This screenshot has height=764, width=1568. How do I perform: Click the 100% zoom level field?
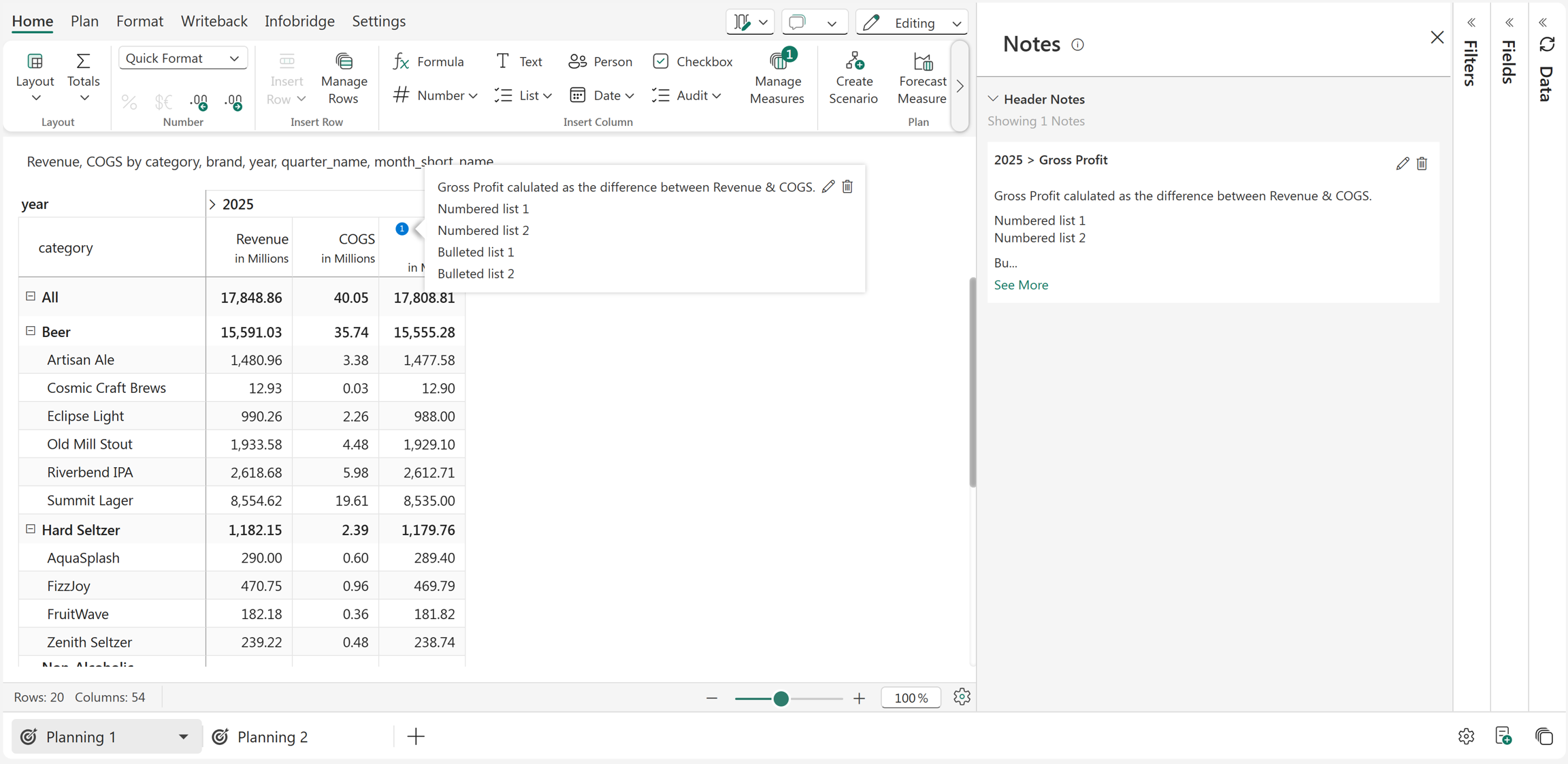point(911,698)
